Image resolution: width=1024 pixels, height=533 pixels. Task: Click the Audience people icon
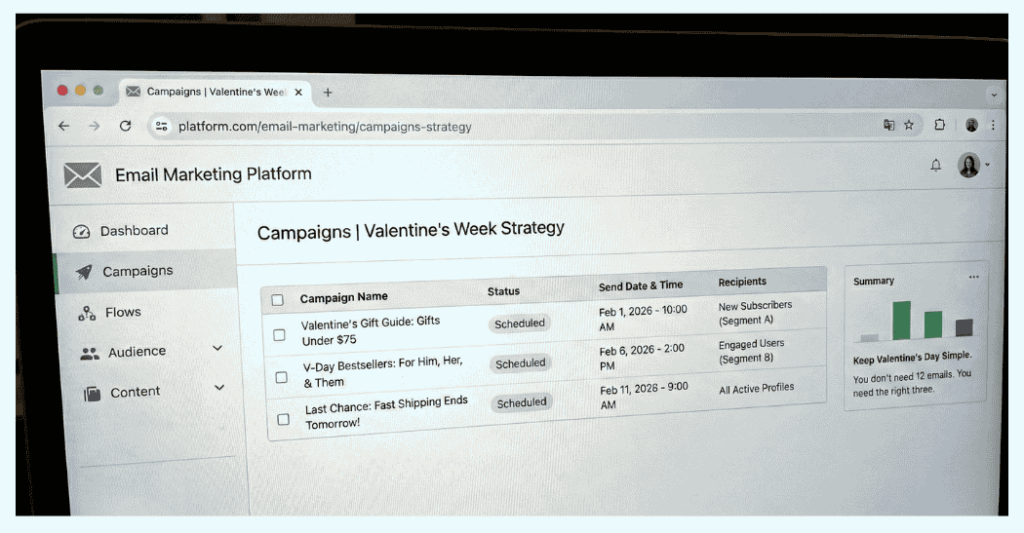pyautogui.click(x=89, y=353)
